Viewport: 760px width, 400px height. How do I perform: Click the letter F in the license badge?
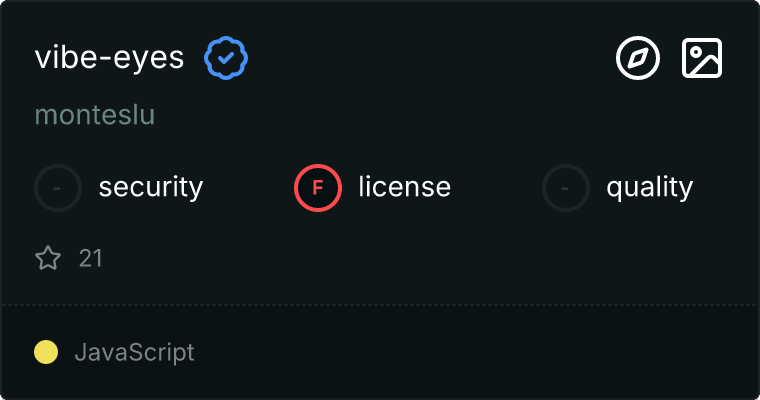pyautogui.click(x=318, y=187)
